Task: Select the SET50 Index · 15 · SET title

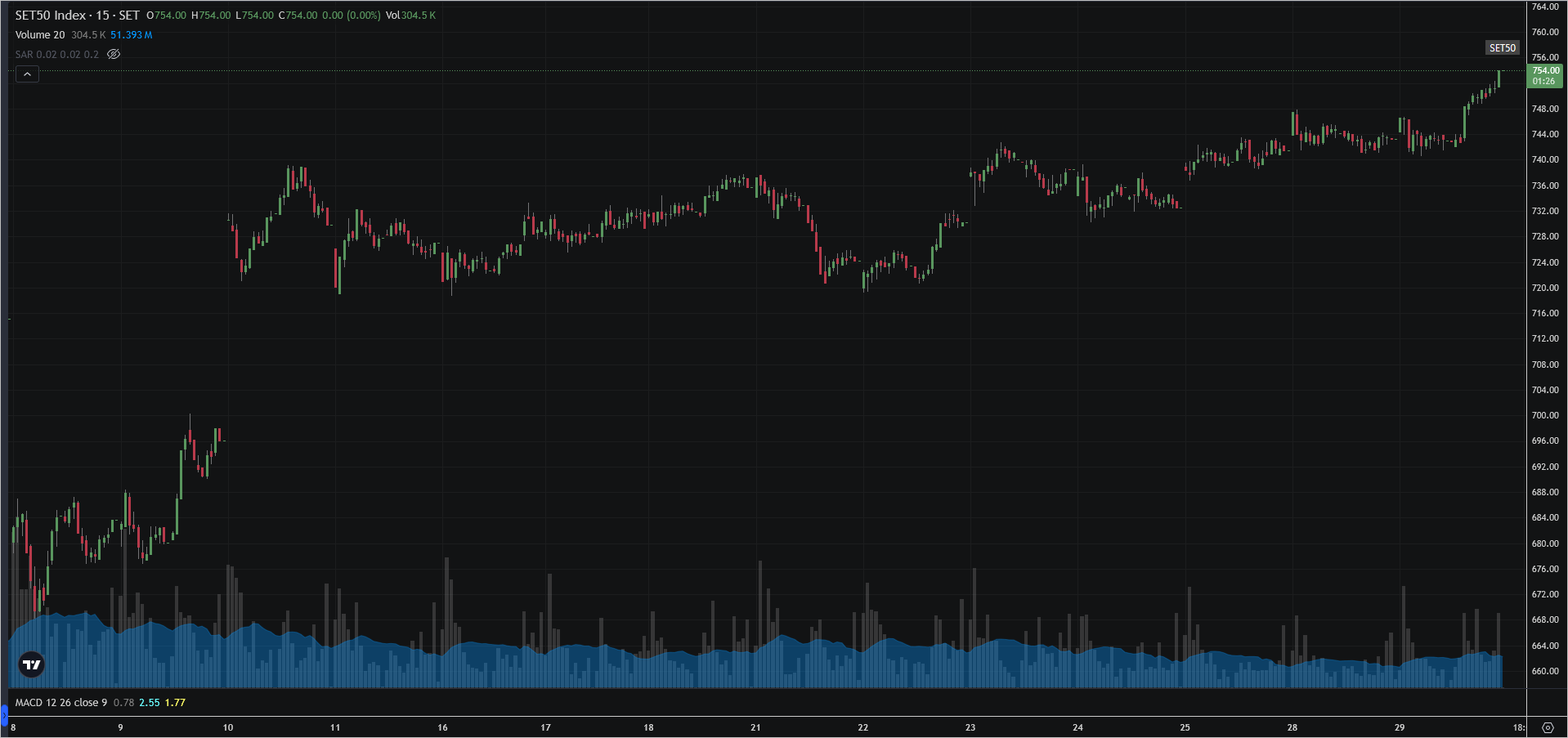Action: click(x=78, y=16)
